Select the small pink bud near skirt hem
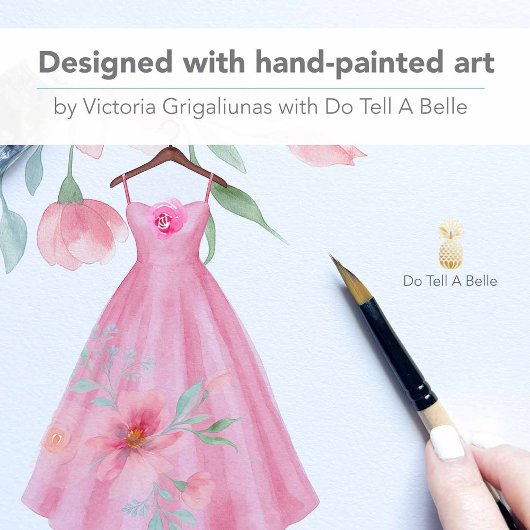The width and height of the screenshot is (530, 530). coord(198,490)
